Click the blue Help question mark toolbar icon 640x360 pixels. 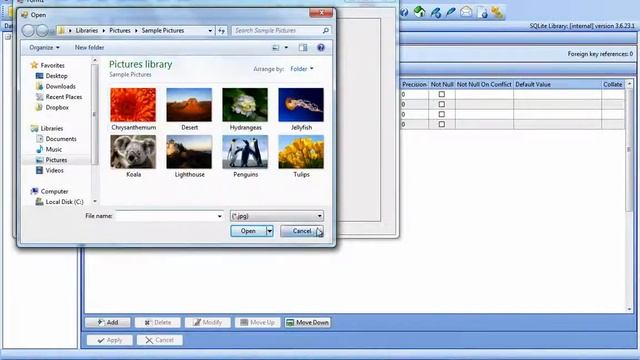pos(404,13)
